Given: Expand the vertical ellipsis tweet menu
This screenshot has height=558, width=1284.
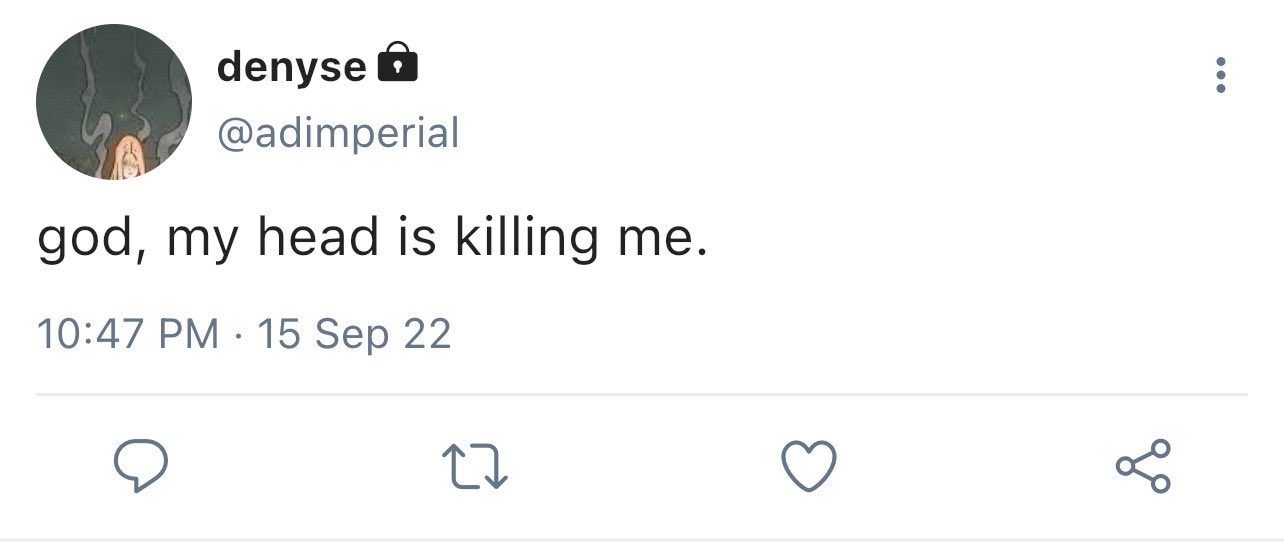Looking at the screenshot, I should (1219, 76).
